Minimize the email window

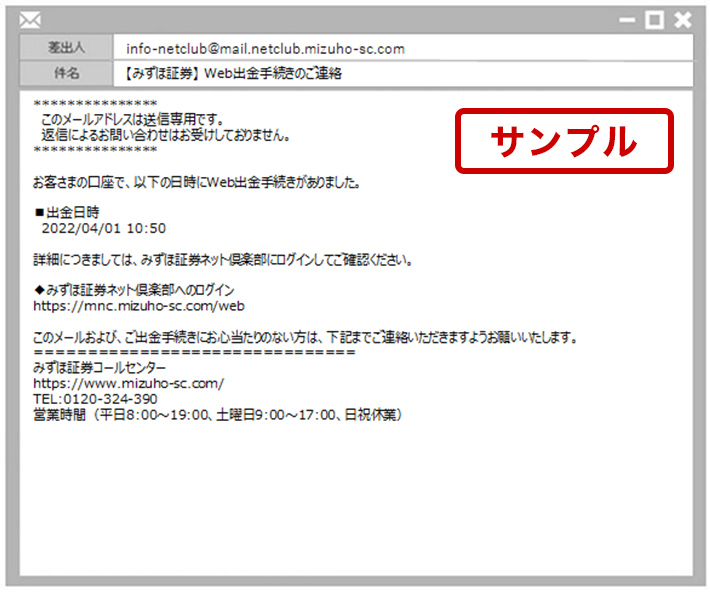pyautogui.click(x=628, y=20)
